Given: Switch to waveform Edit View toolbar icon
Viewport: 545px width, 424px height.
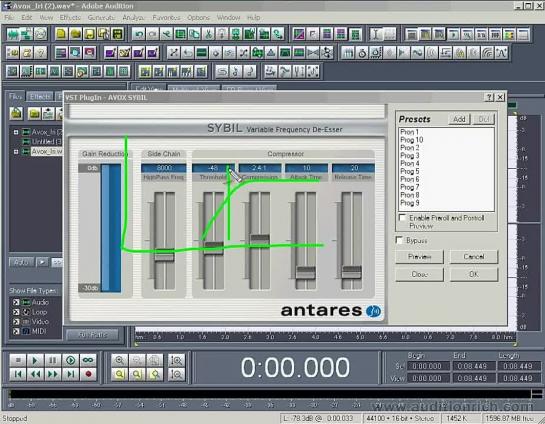Looking at the screenshot, I should (x=13, y=34).
